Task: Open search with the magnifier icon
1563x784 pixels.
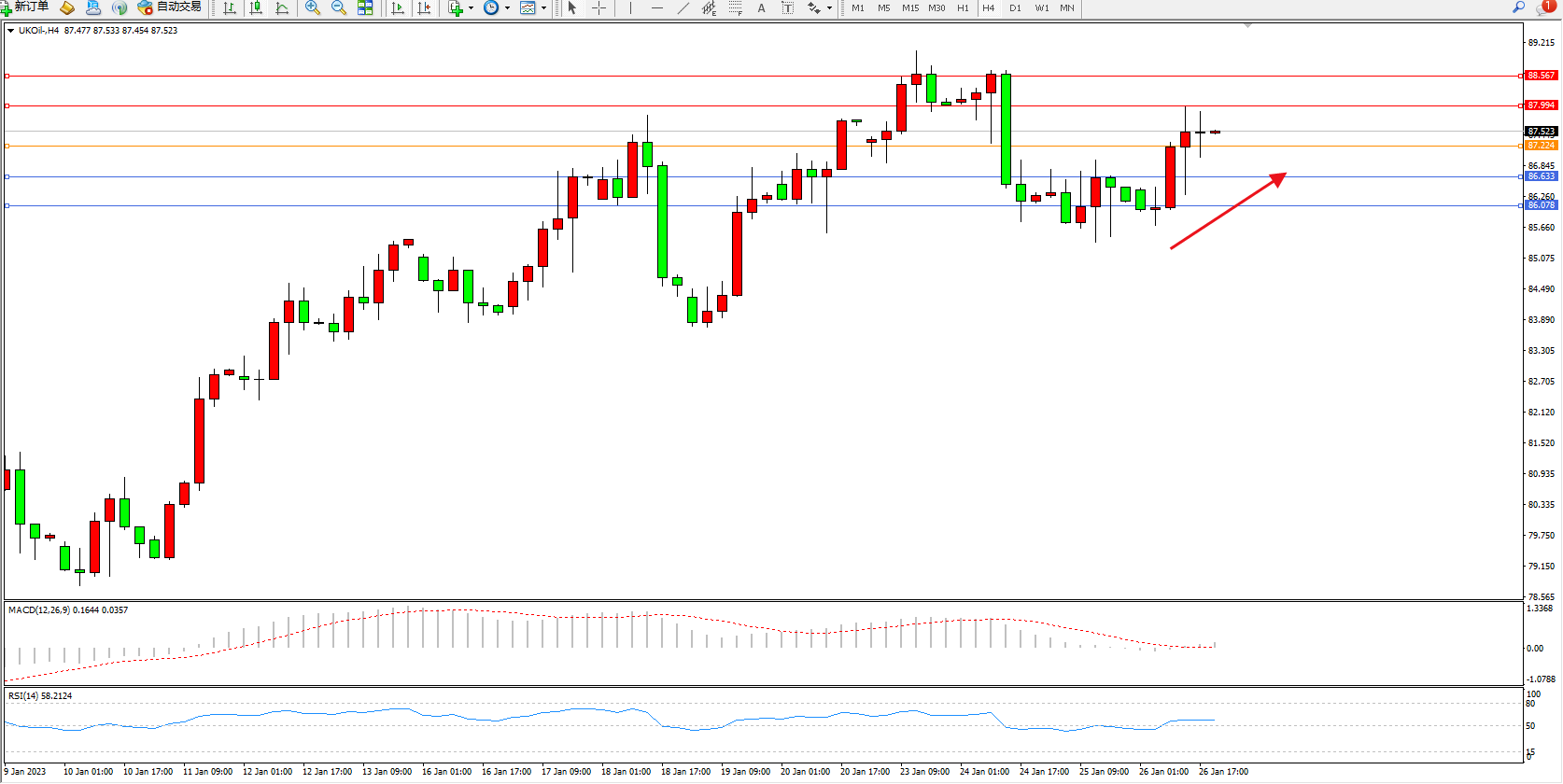Action: pos(1519,7)
